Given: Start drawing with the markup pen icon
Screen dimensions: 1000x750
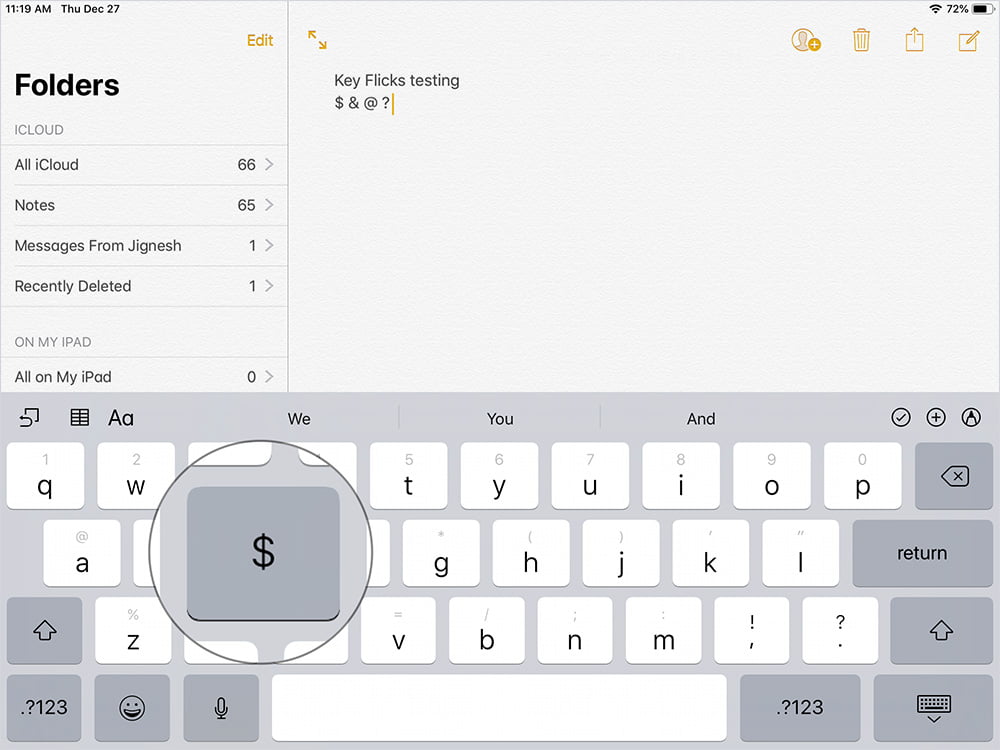Looking at the screenshot, I should point(971,418).
